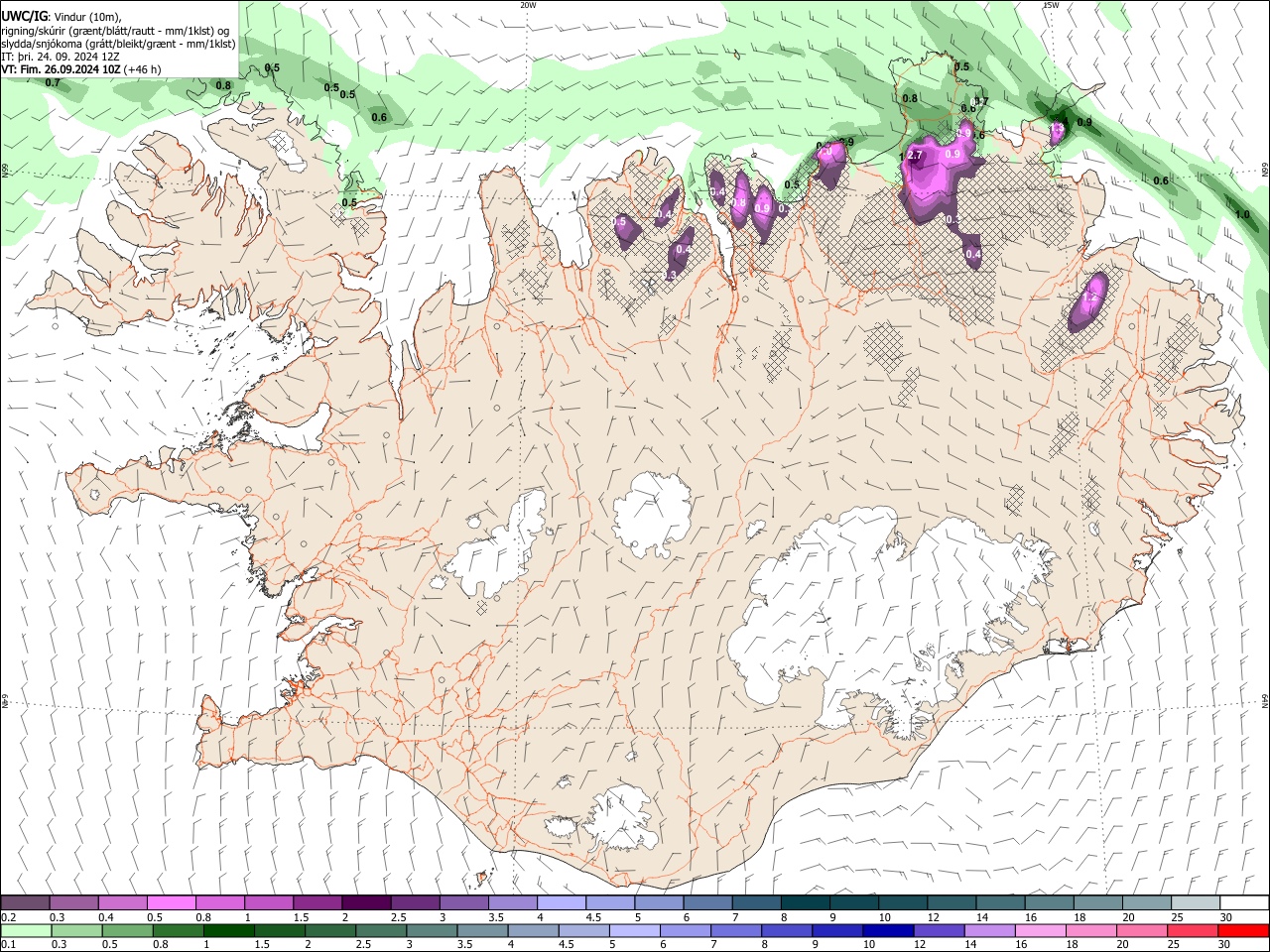Pick the green swatch between 0.5 and 0.8 on lower scale
The height and width of the screenshot is (952, 1270).
(x=128, y=931)
